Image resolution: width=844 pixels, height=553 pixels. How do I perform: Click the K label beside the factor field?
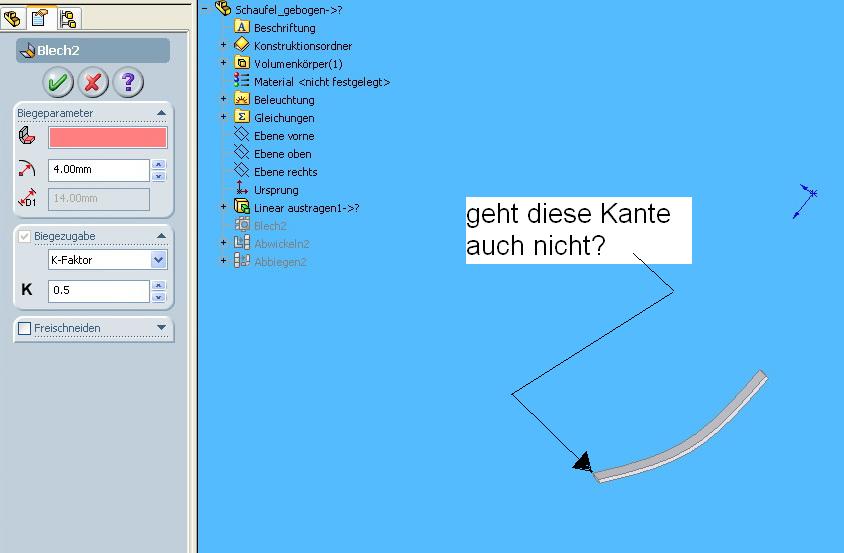coord(27,290)
